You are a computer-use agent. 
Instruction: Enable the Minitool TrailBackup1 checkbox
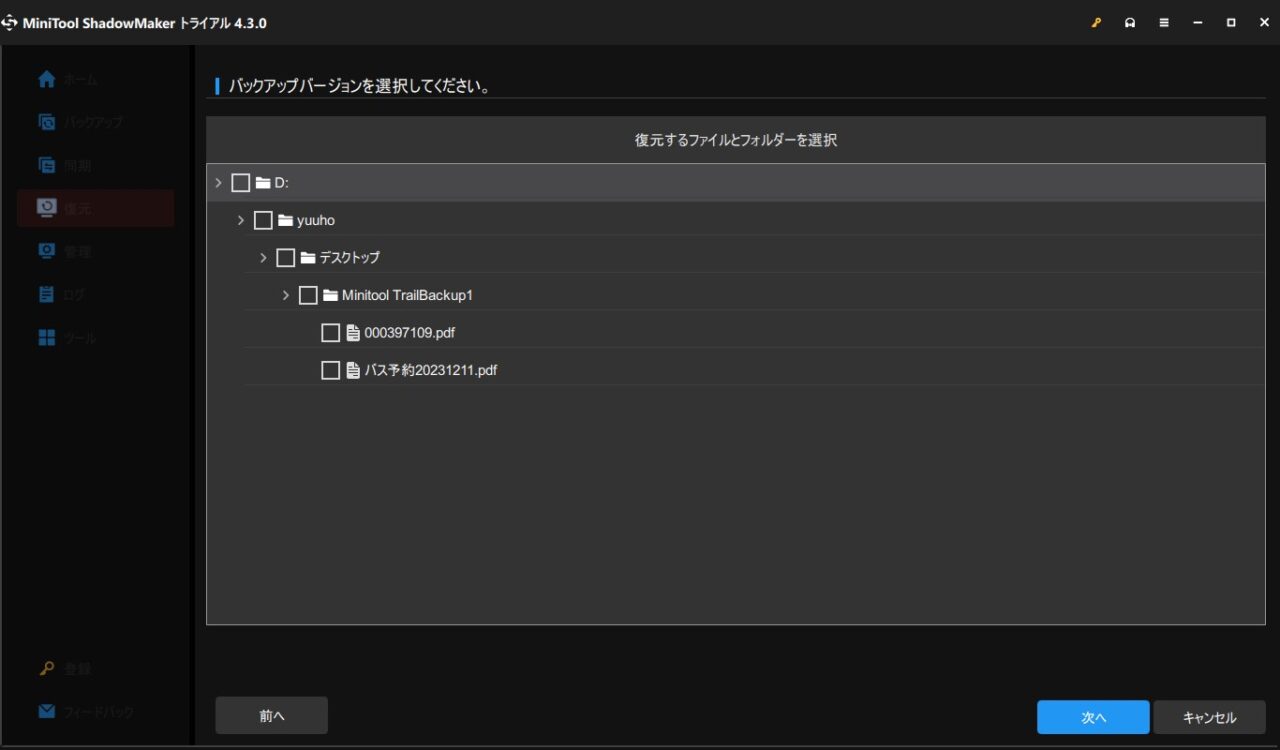click(x=308, y=295)
